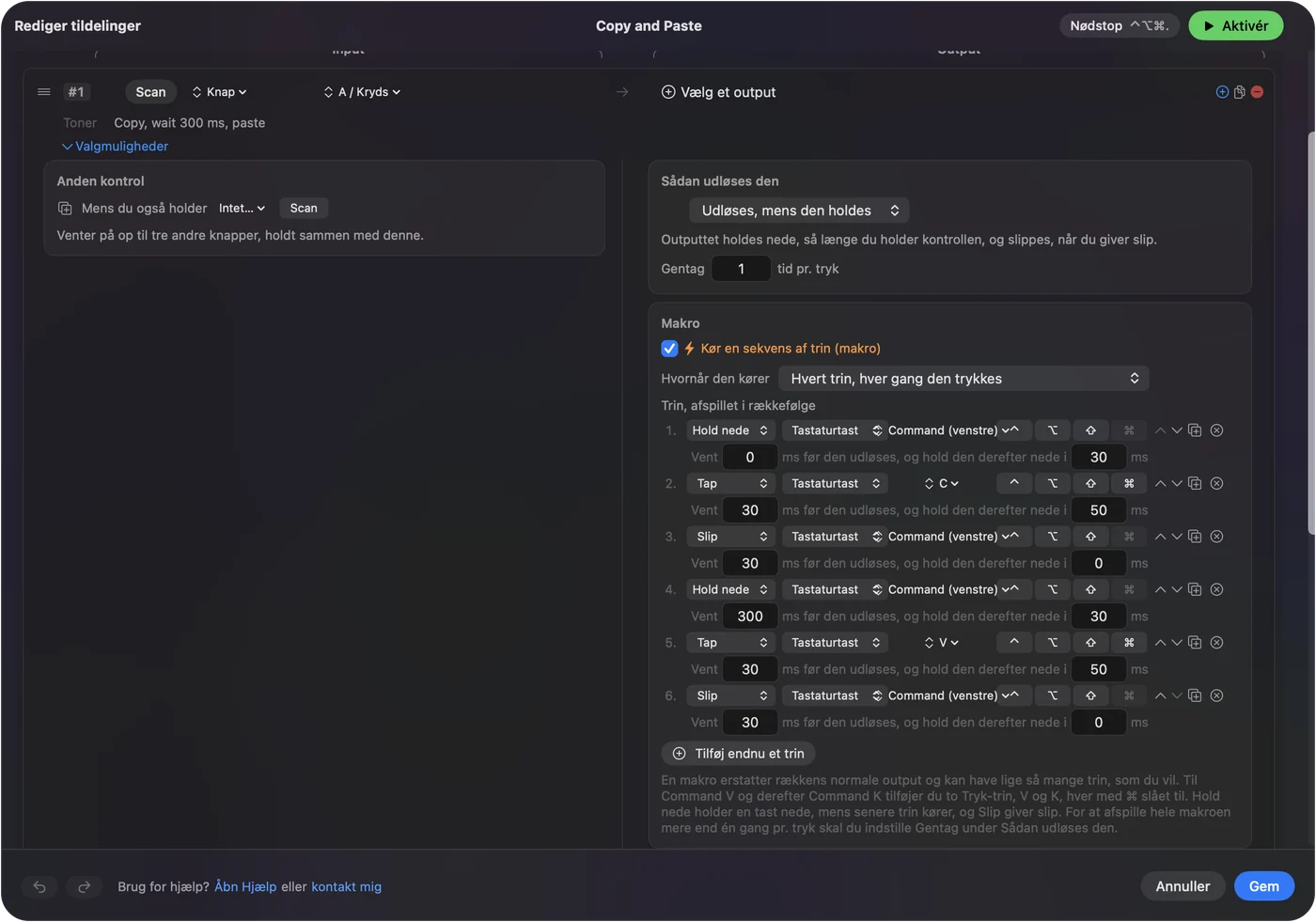Viewport: 1316px width, 922px height.
Task: Click the 'kontakt mig' link
Action: [x=346, y=886]
